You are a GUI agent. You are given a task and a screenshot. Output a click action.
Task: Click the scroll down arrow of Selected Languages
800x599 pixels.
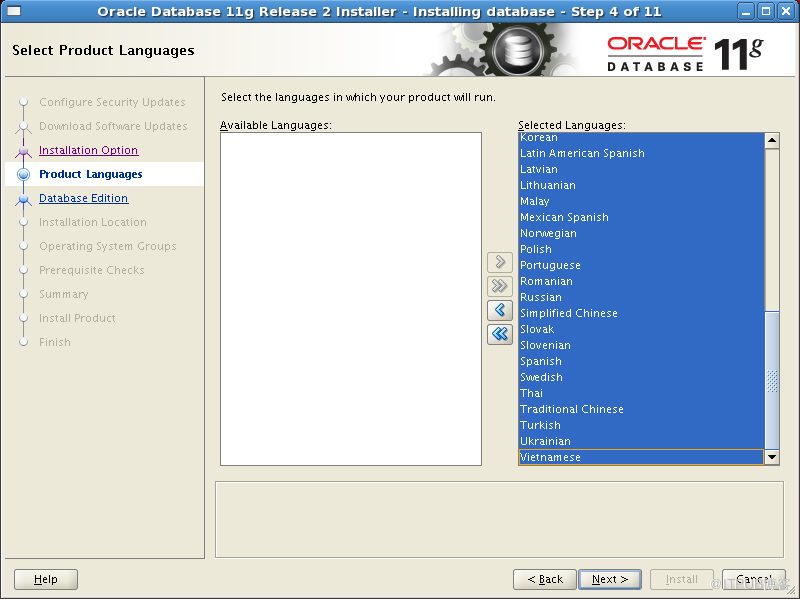[x=772, y=457]
